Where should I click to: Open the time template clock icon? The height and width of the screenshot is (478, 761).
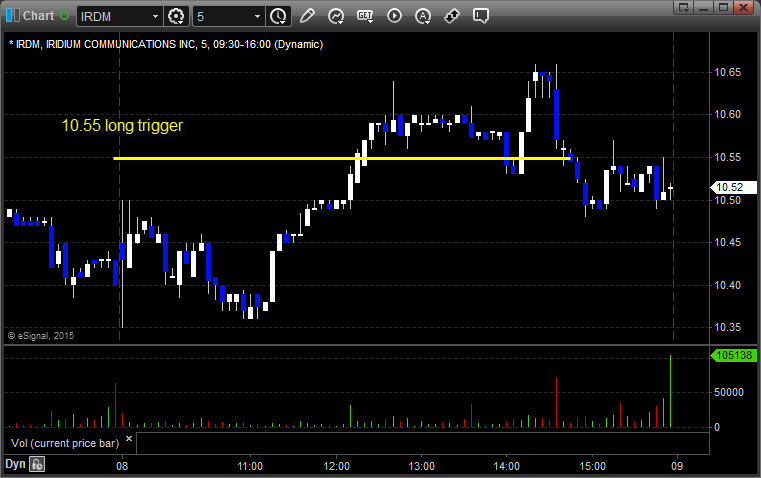[x=278, y=16]
